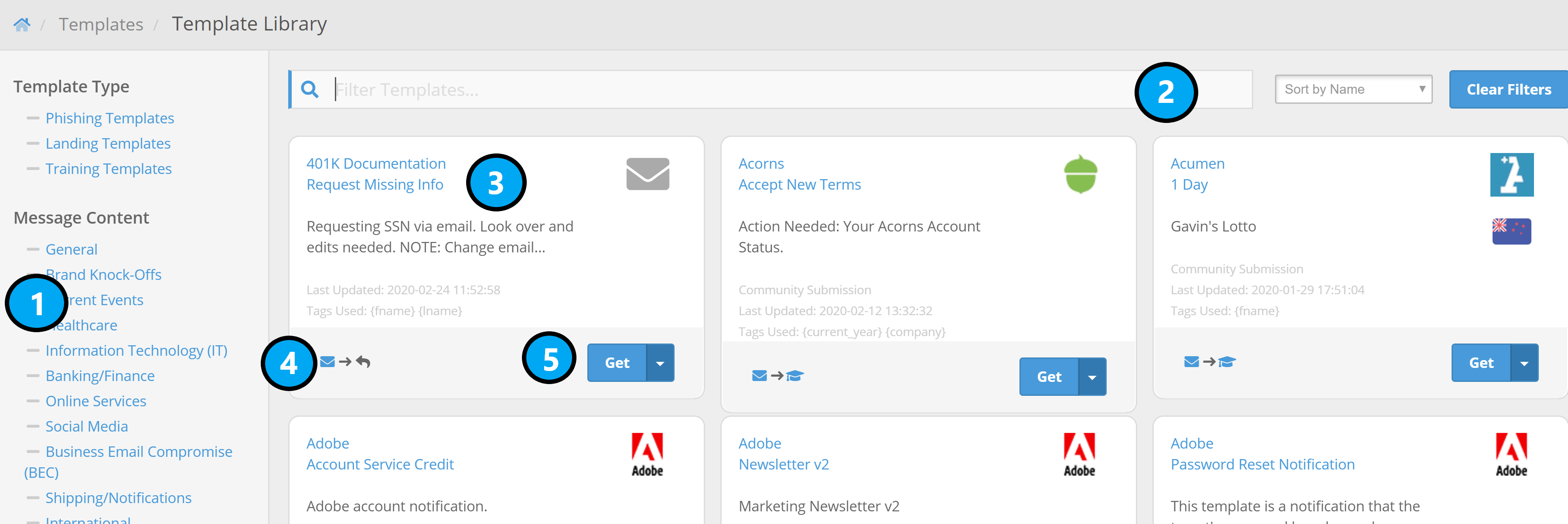Go to Templates in the breadcrumb

(101, 24)
